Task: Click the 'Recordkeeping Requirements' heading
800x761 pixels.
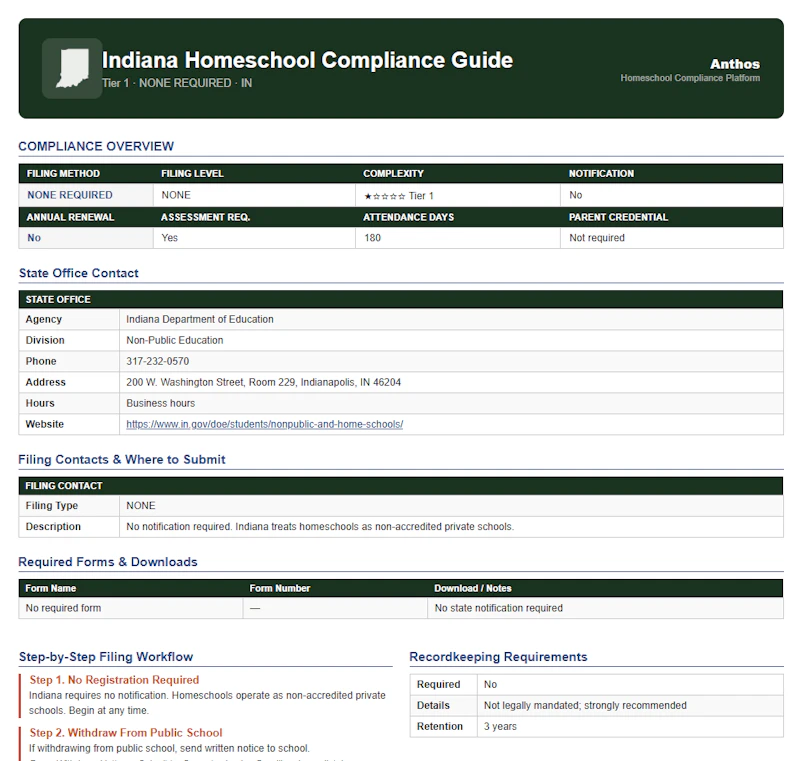Action: click(x=498, y=656)
